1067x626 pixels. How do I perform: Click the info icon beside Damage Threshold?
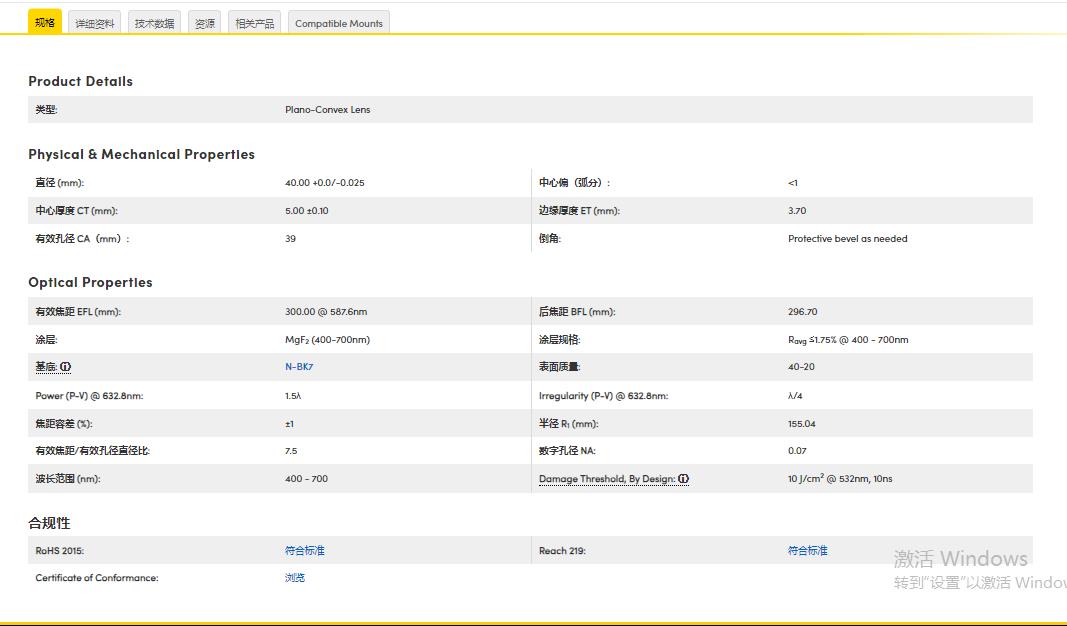click(x=684, y=479)
